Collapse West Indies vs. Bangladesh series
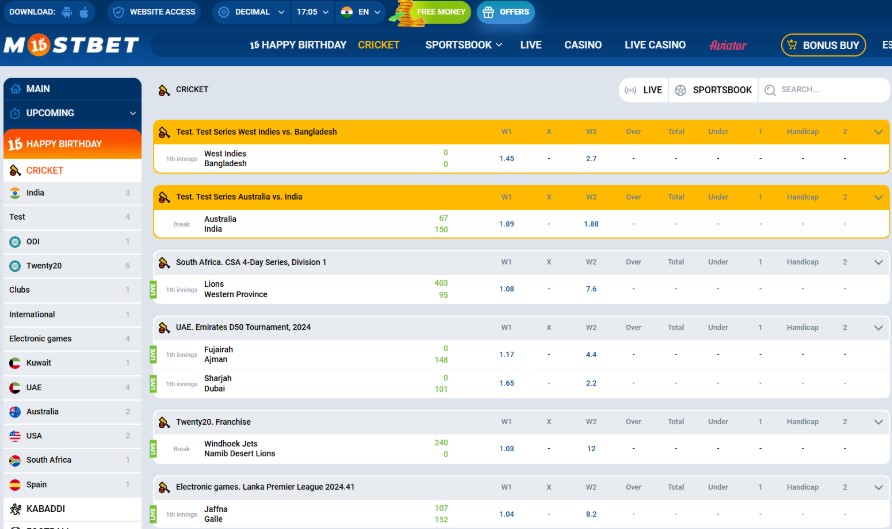The width and height of the screenshot is (892, 529). pyautogui.click(x=878, y=132)
